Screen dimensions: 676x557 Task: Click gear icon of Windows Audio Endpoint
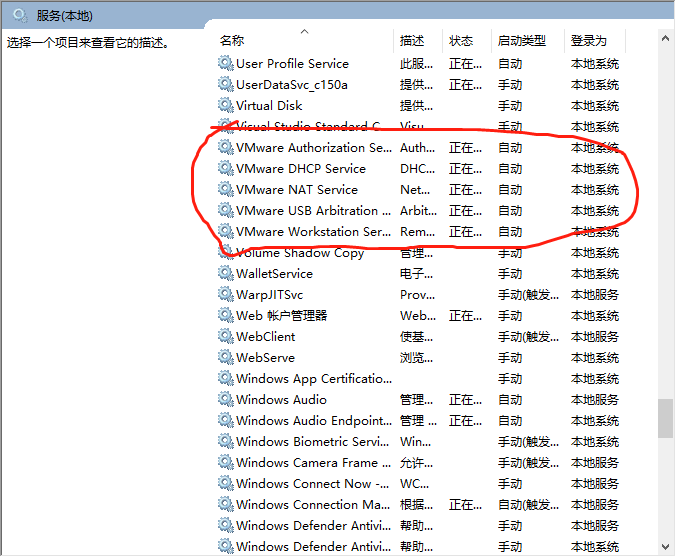pyautogui.click(x=225, y=420)
